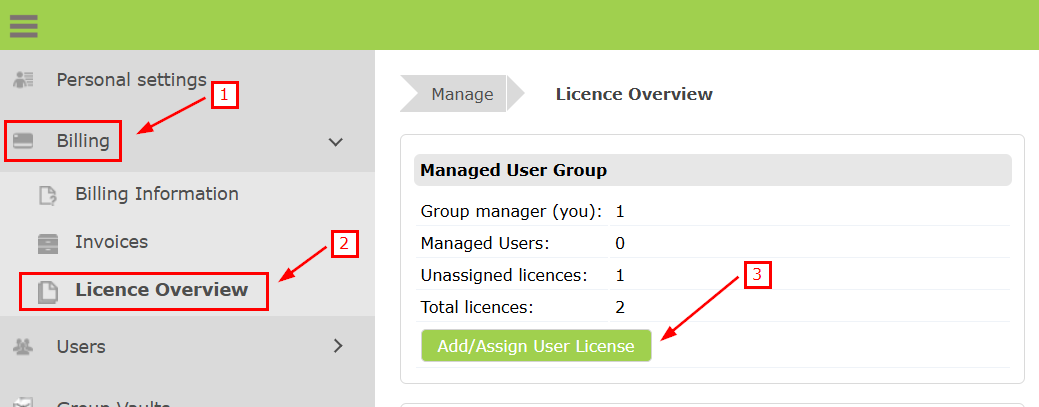1039x407 pixels.
Task: Click the Invoices drawer icon
Action: pyautogui.click(x=48, y=243)
